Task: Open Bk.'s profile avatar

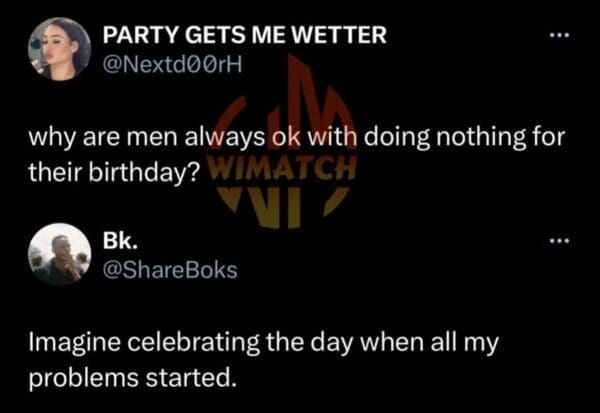Action: click(59, 254)
